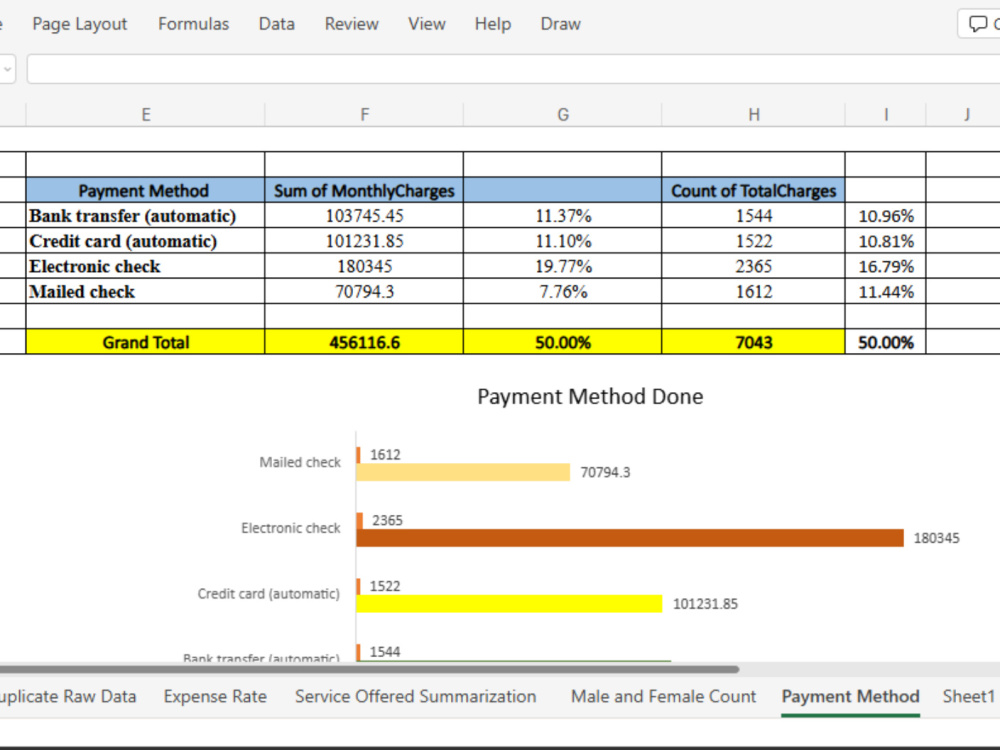This screenshot has width=1000, height=750.
Task: Switch to the Data ribbon tab
Action: click(x=277, y=24)
